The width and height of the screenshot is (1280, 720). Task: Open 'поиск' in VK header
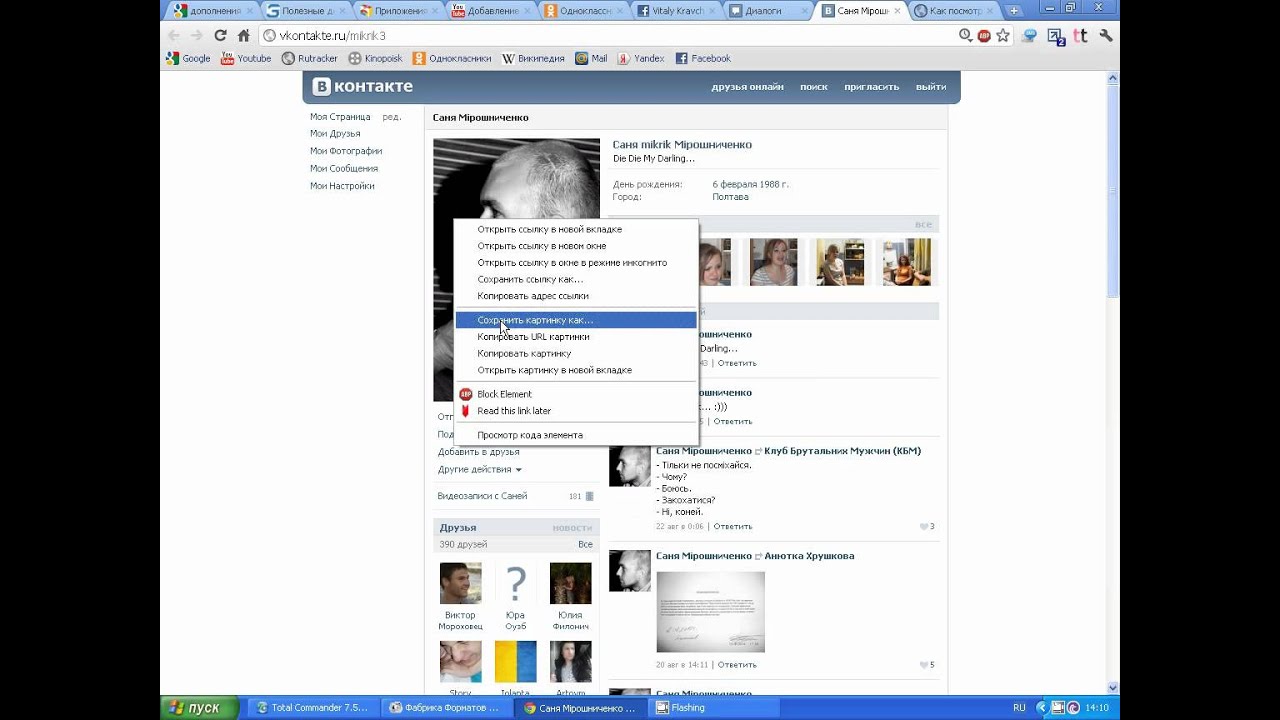813,87
